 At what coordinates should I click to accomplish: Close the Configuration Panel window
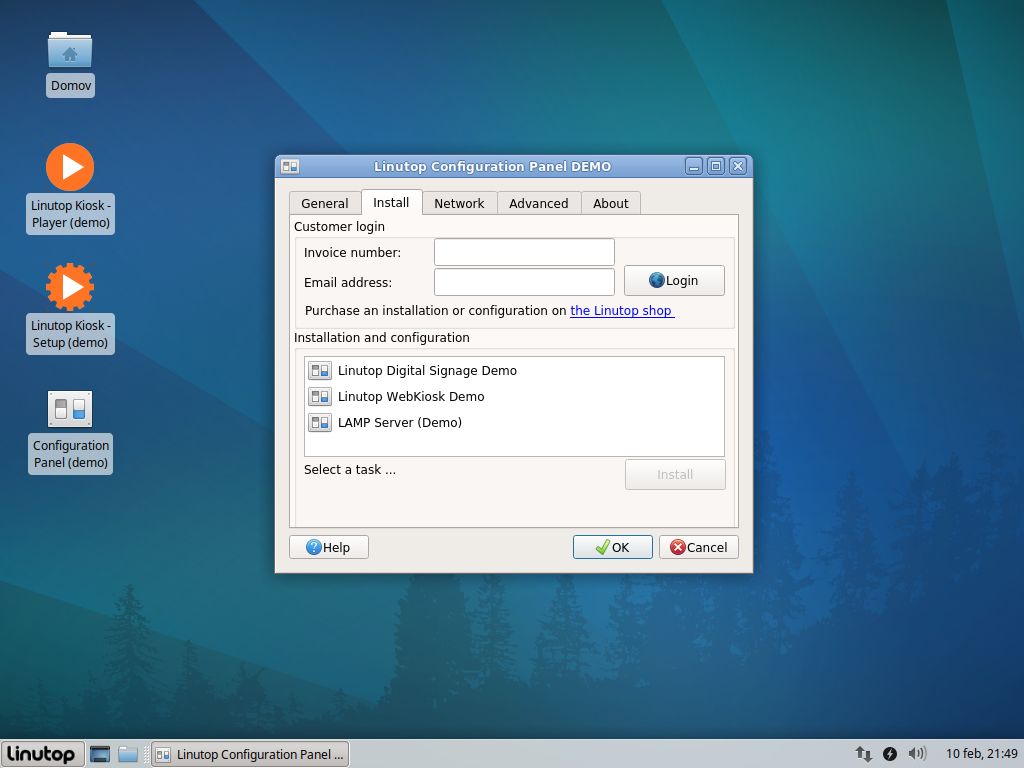(x=738, y=167)
